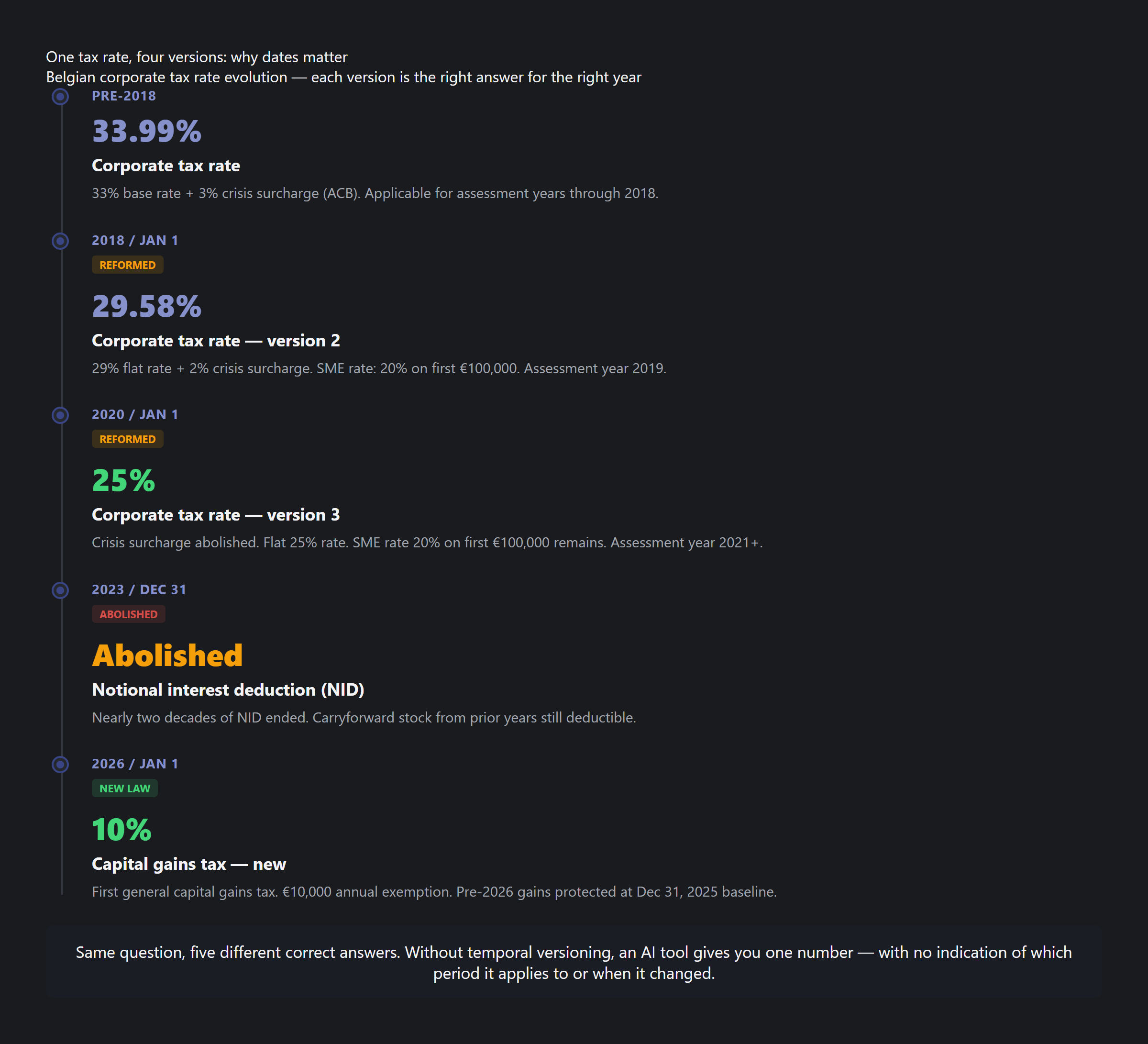Click the green 25% rate figure
This screenshot has width=1148, height=1044.
pos(123,480)
